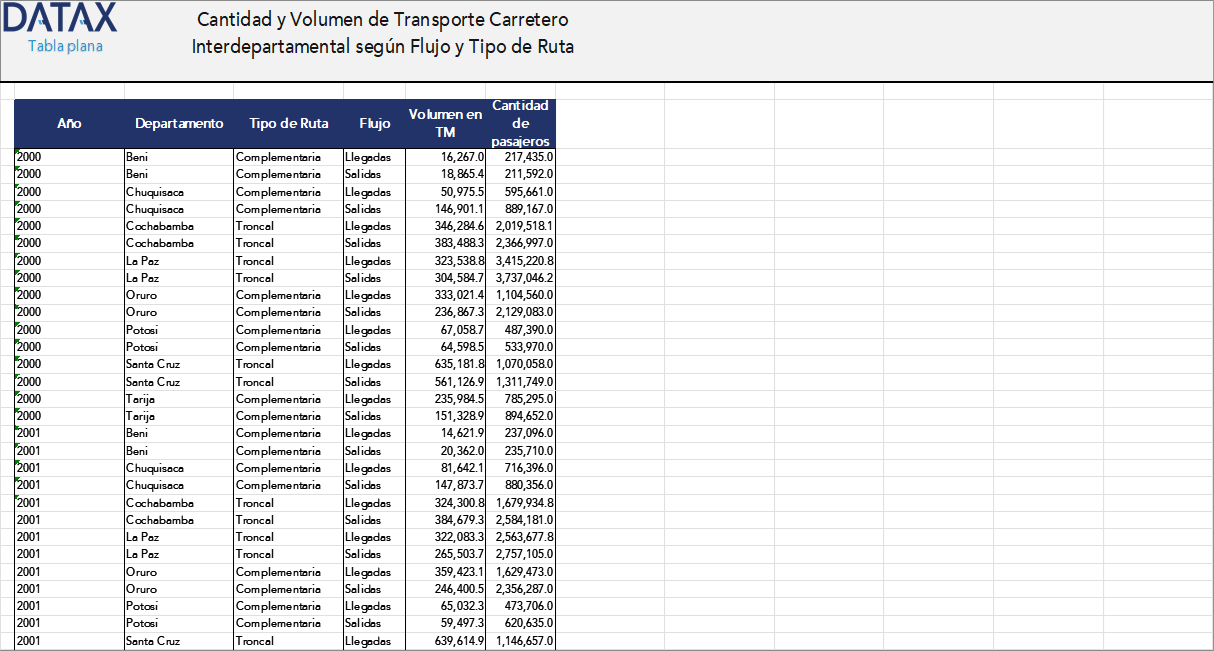Click the report title text
The height and width of the screenshot is (651, 1214).
381,31
